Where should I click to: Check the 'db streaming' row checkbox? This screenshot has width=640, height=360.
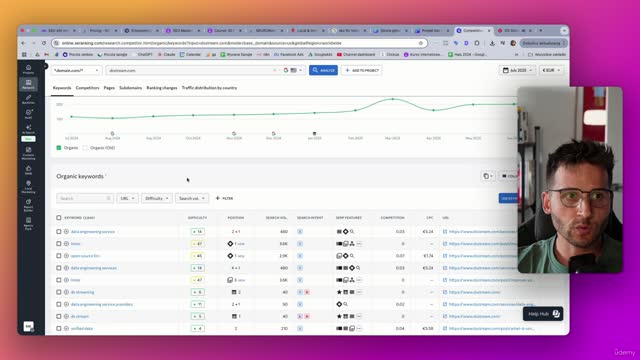click(59, 292)
